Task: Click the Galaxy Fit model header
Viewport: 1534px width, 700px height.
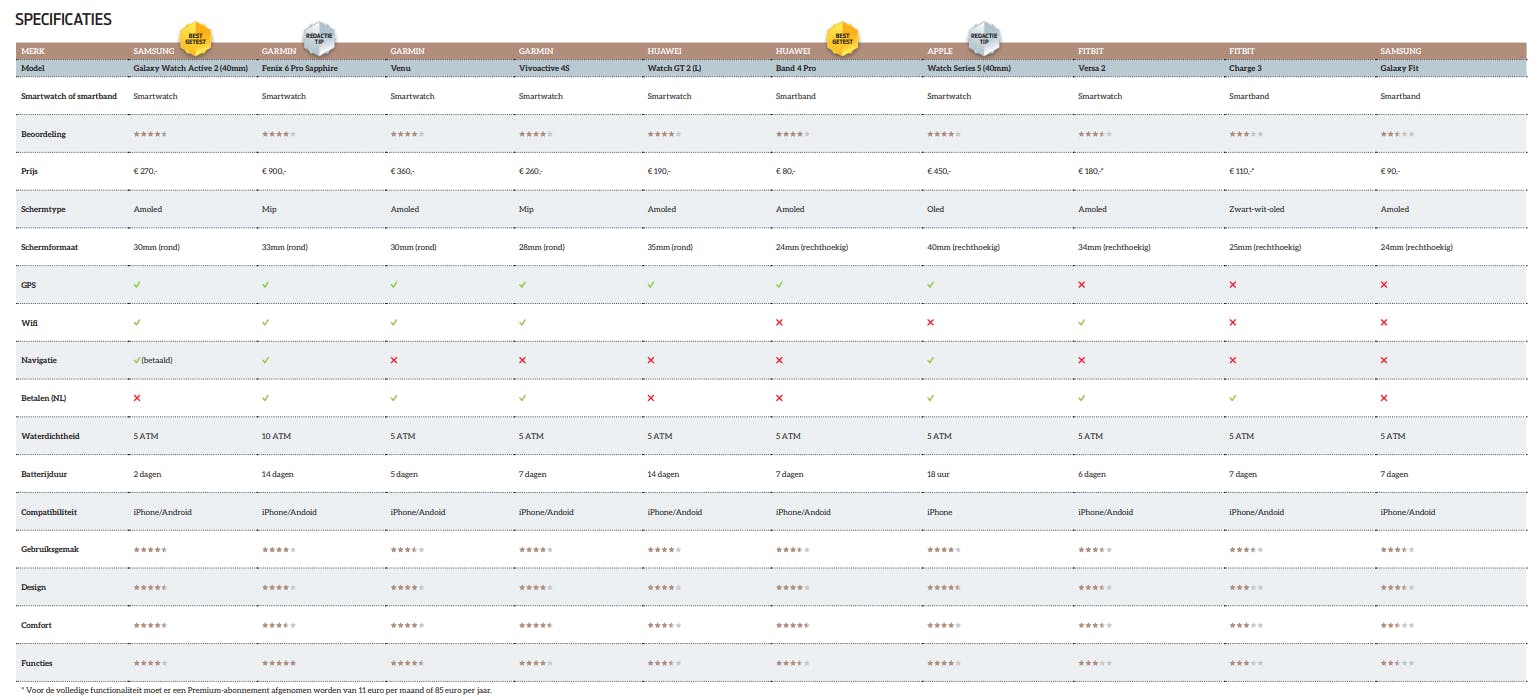Action: 1400,68
